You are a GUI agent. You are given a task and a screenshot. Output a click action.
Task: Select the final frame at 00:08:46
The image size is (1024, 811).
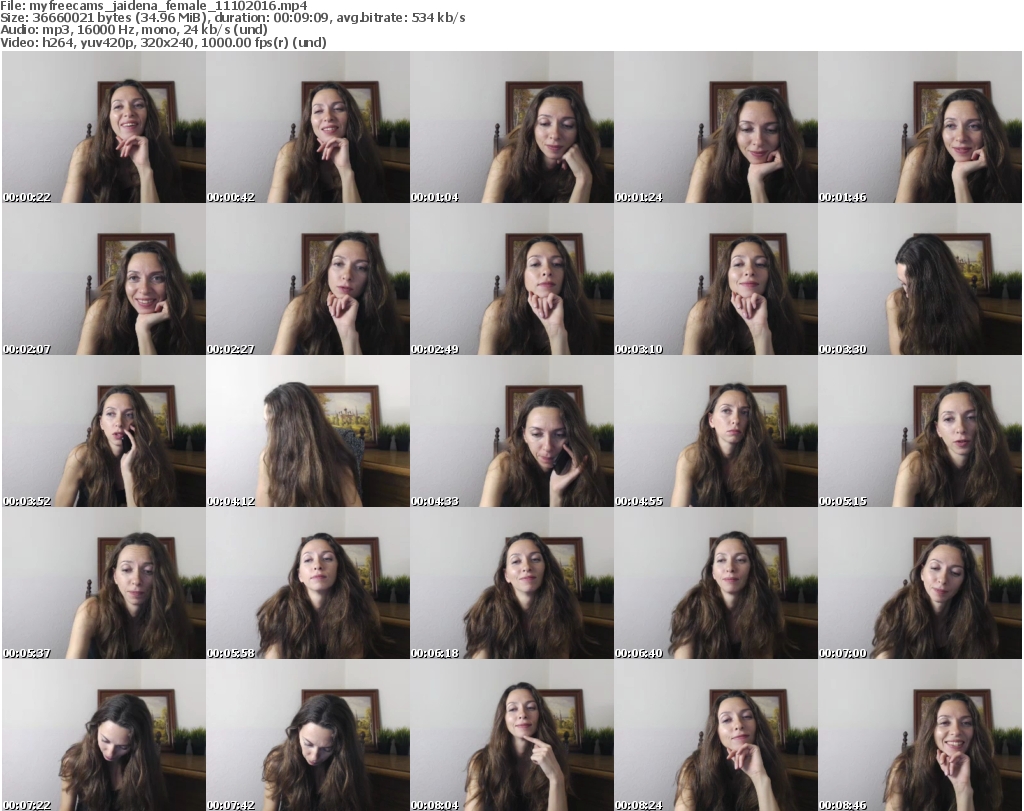tap(920, 735)
